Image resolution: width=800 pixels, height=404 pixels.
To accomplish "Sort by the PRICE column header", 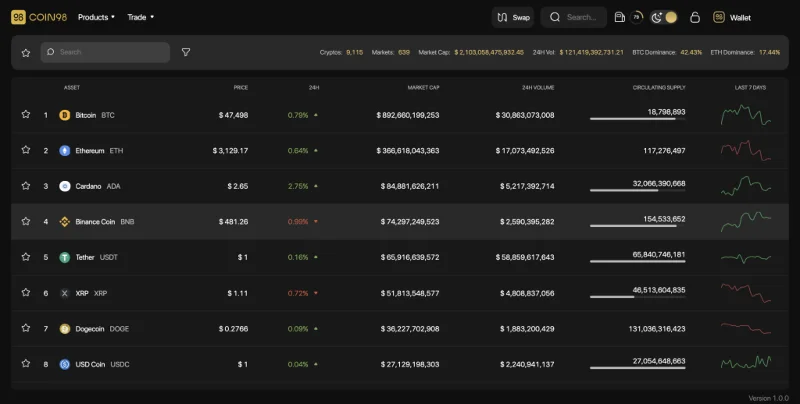I will click(x=241, y=88).
